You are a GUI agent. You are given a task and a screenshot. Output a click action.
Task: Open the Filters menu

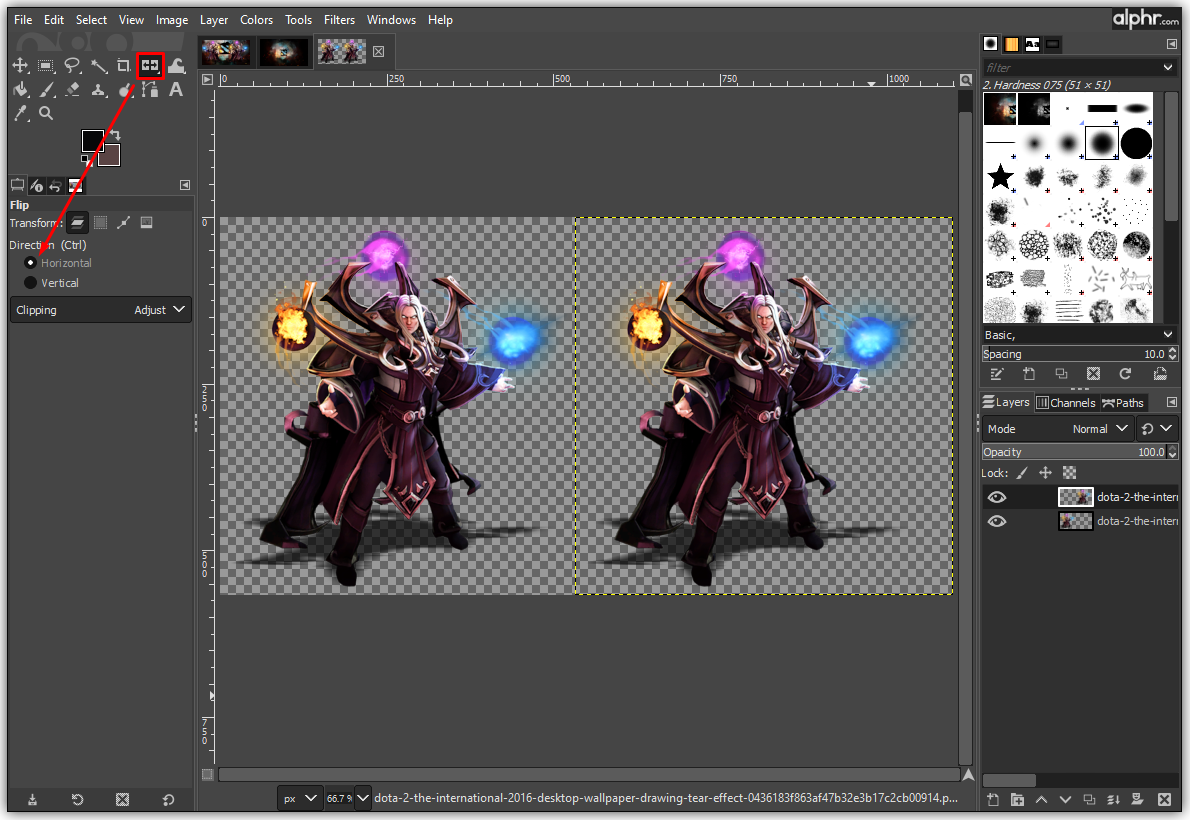coord(339,20)
